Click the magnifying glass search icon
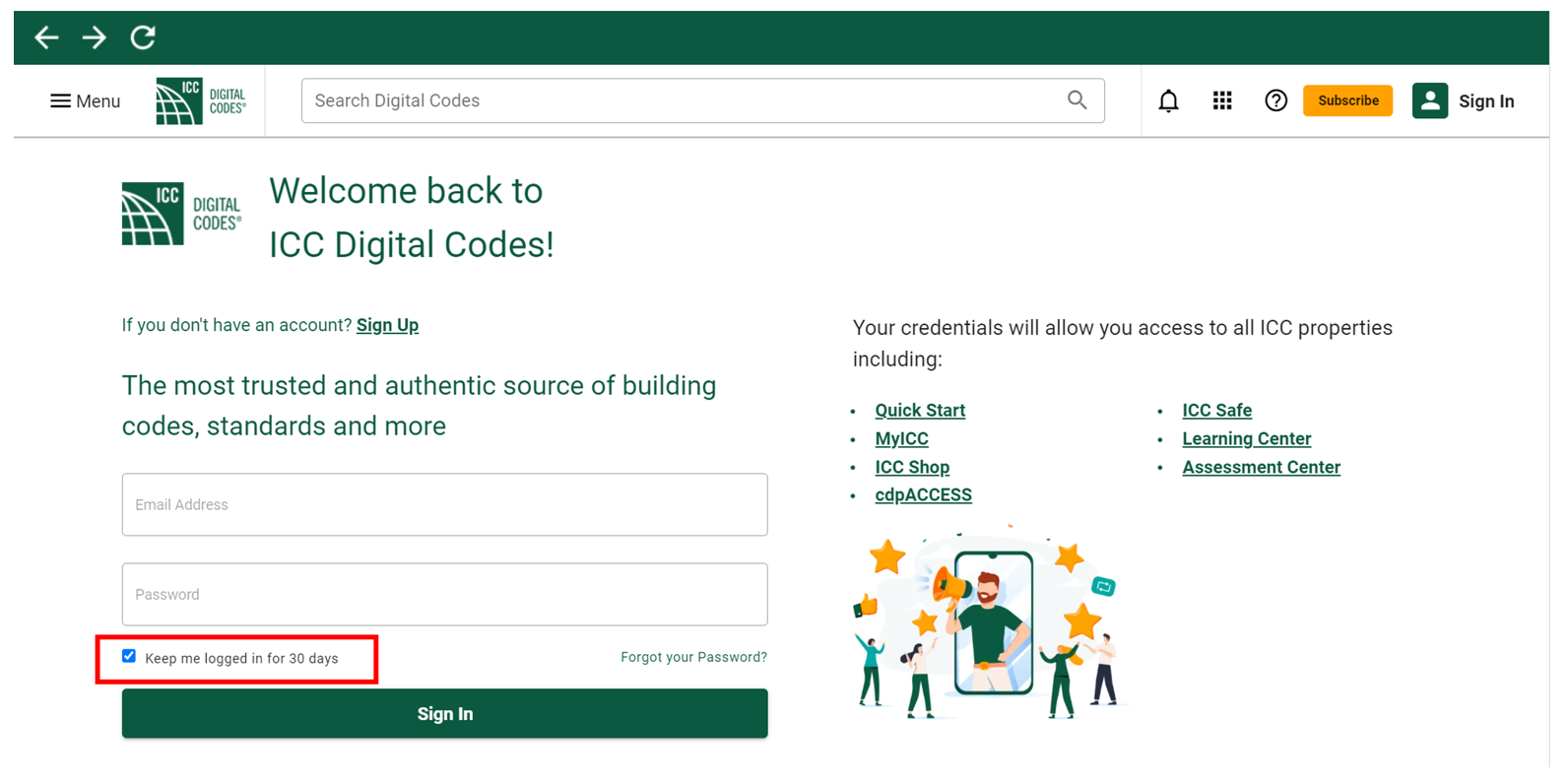The image size is (1568, 783). 1078,100
